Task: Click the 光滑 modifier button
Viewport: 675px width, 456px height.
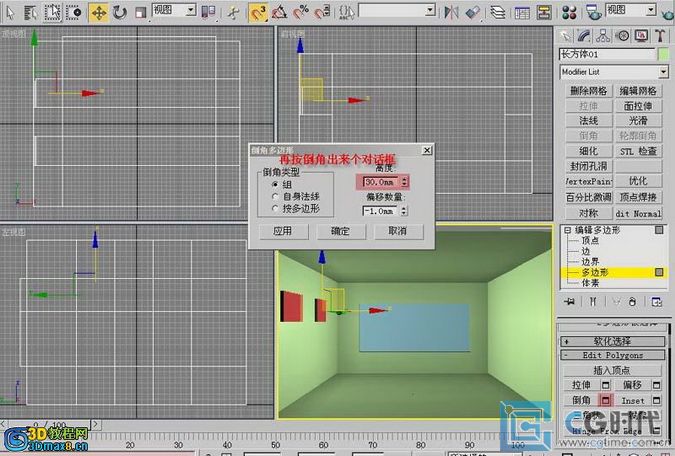Action: click(638, 121)
